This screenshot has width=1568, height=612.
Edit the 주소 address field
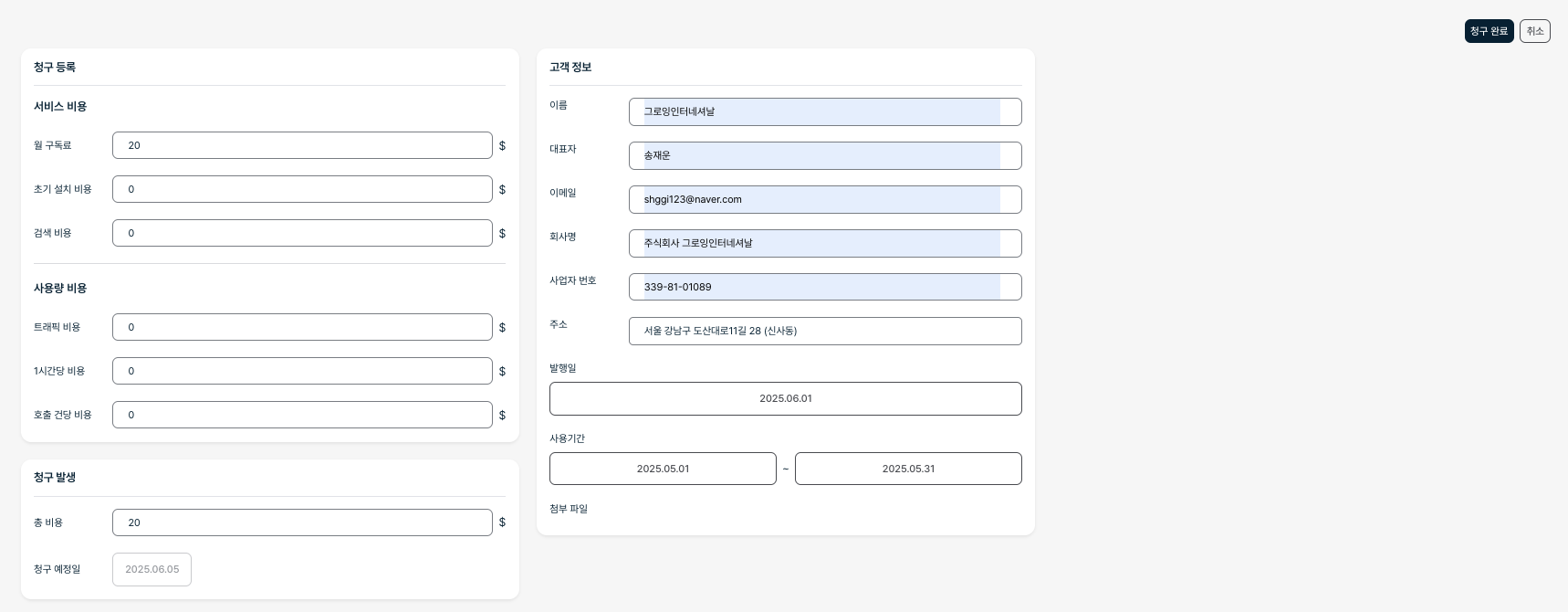[825, 331]
